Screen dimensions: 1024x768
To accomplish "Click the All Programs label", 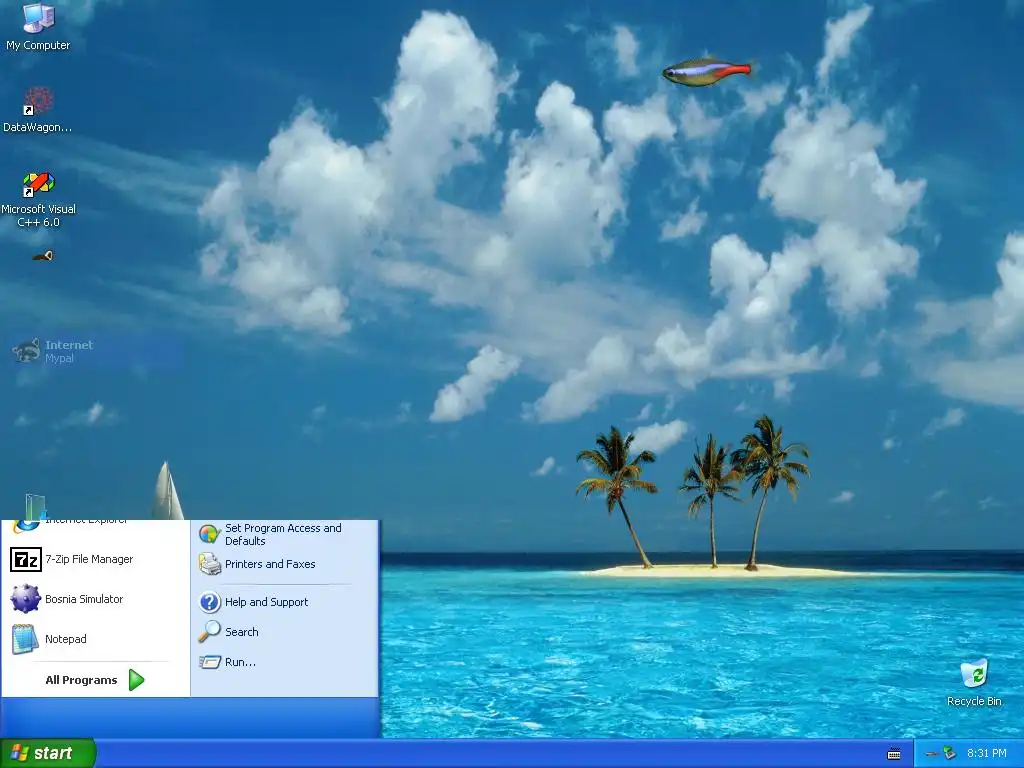I will coord(81,680).
